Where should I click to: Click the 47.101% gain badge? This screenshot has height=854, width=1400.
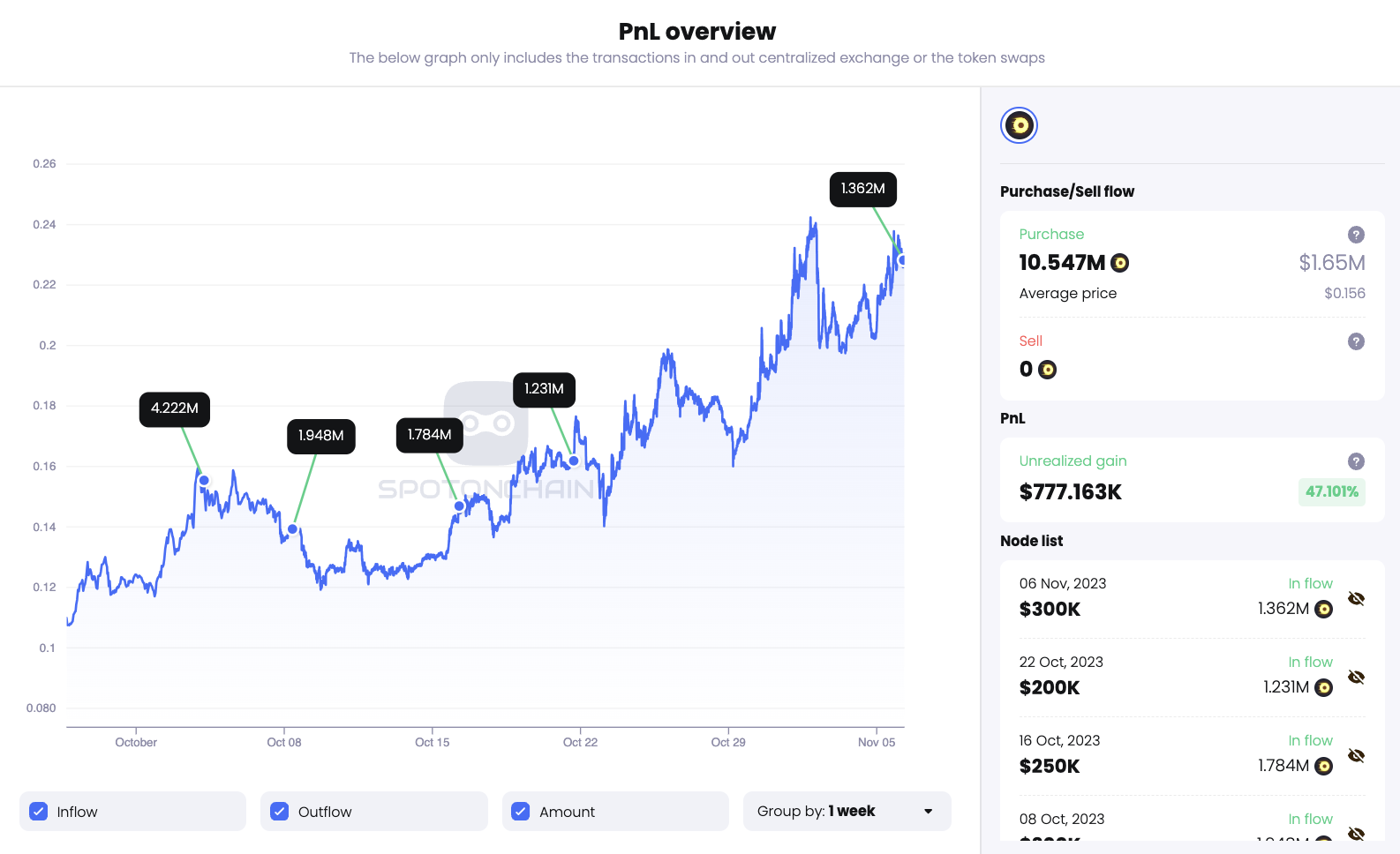click(x=1331, y=491)
